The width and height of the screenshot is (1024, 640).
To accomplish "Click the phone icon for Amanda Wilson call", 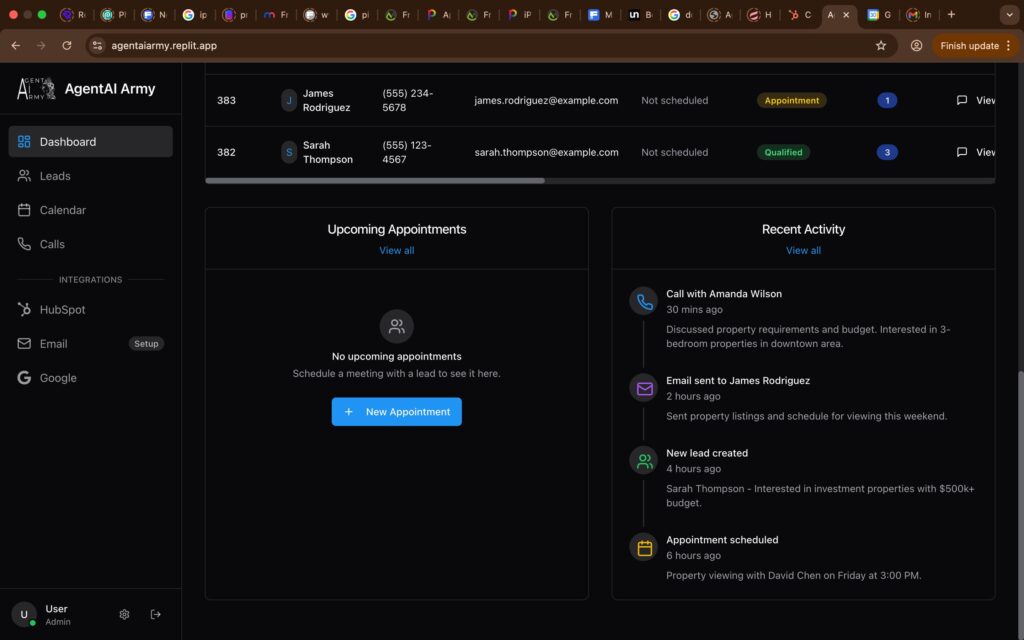I will click(x=643, y=301).
